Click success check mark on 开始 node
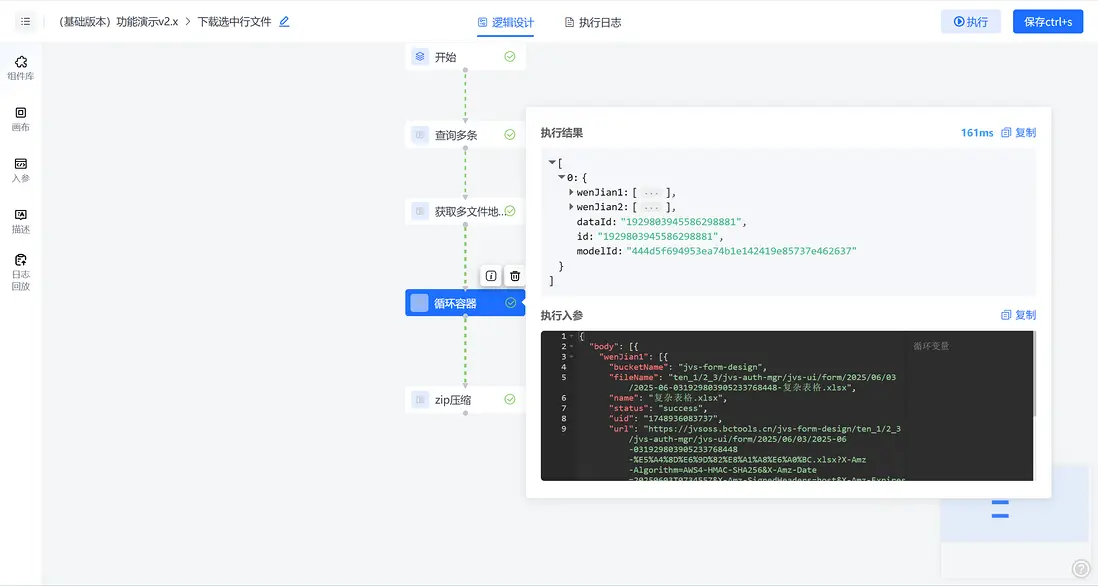 pos(510,57)
